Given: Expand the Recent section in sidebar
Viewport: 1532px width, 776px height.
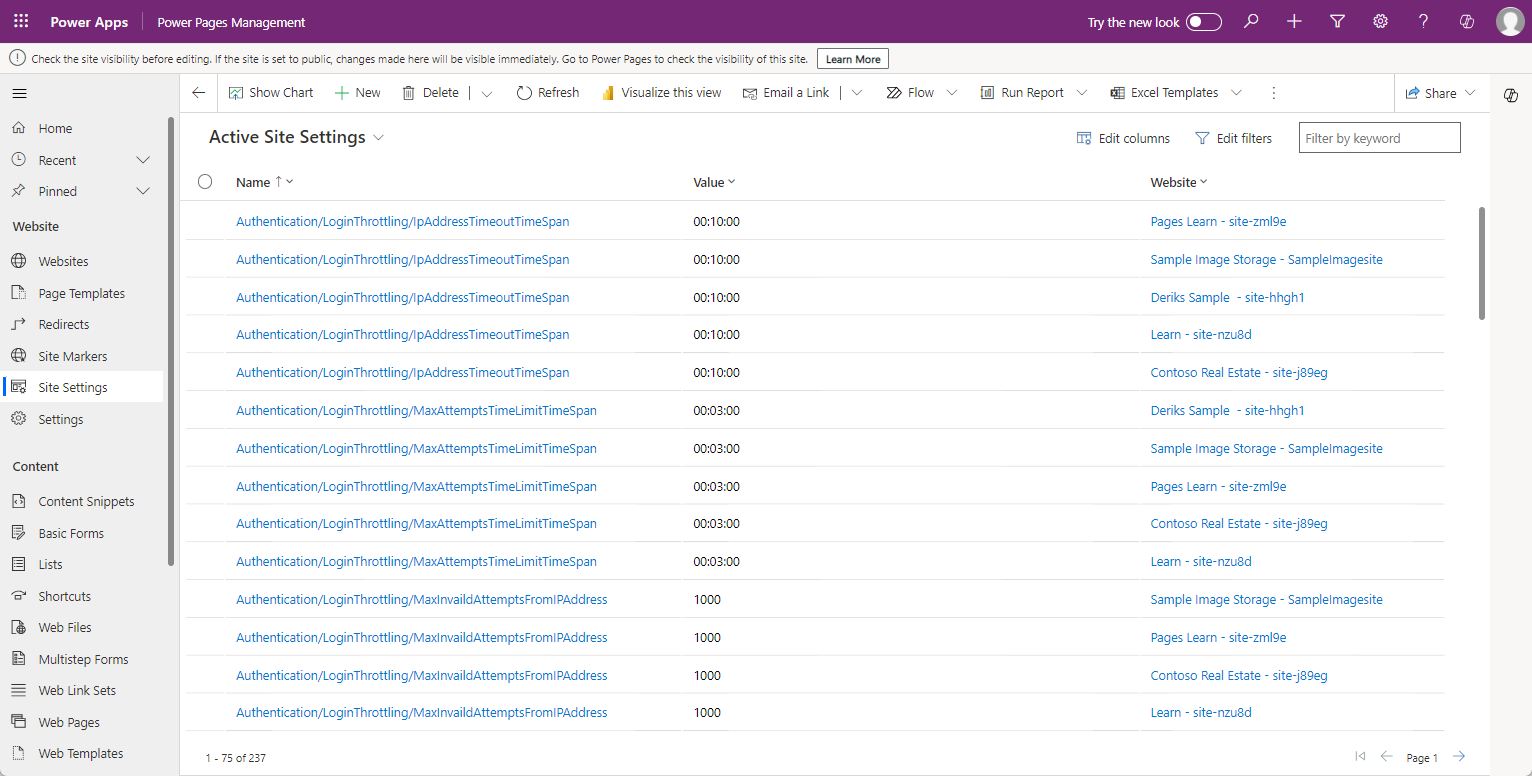Looking at the screenshot, I should [143, 160].
